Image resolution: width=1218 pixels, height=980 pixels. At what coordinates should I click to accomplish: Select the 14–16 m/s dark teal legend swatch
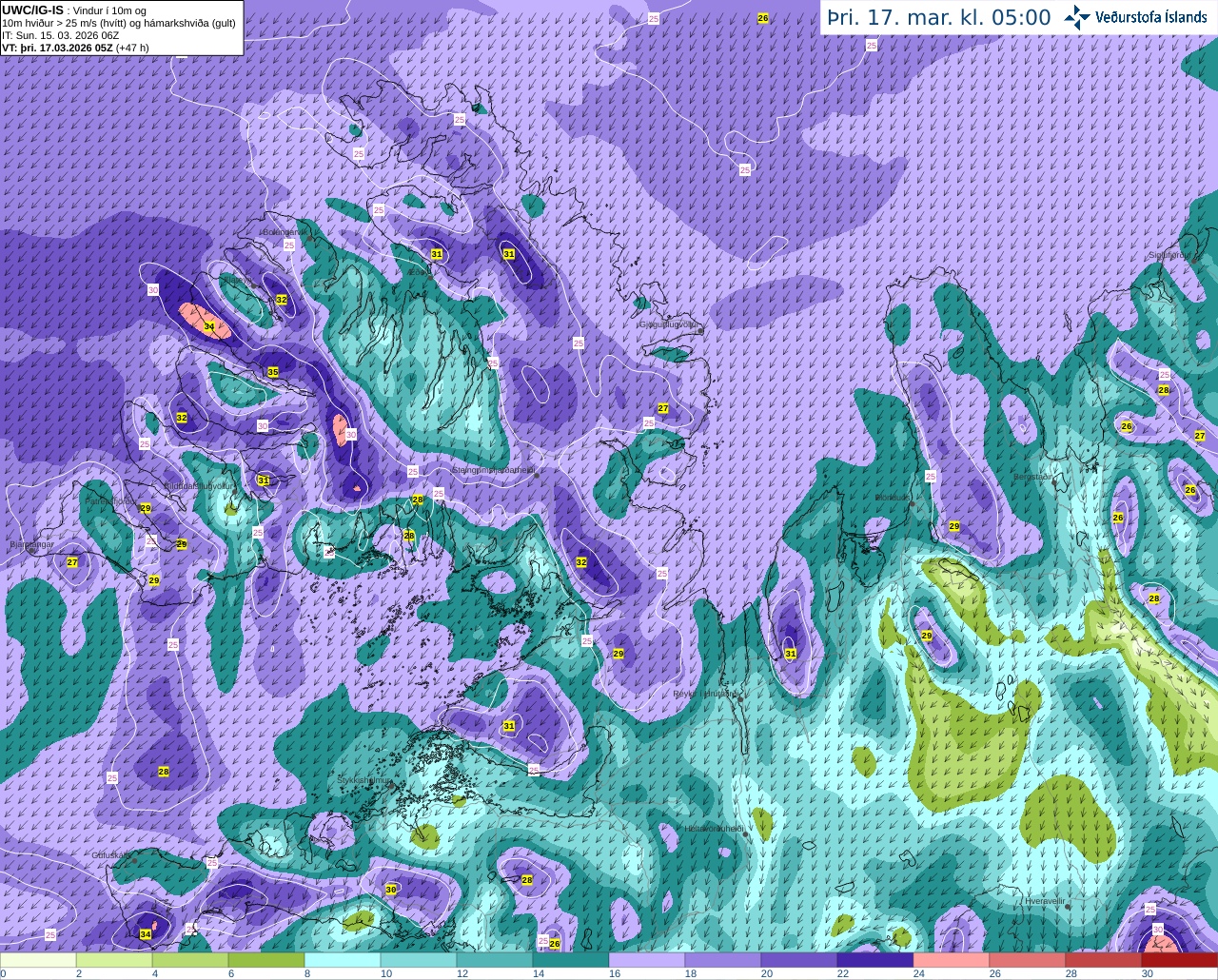click(571, 960)
